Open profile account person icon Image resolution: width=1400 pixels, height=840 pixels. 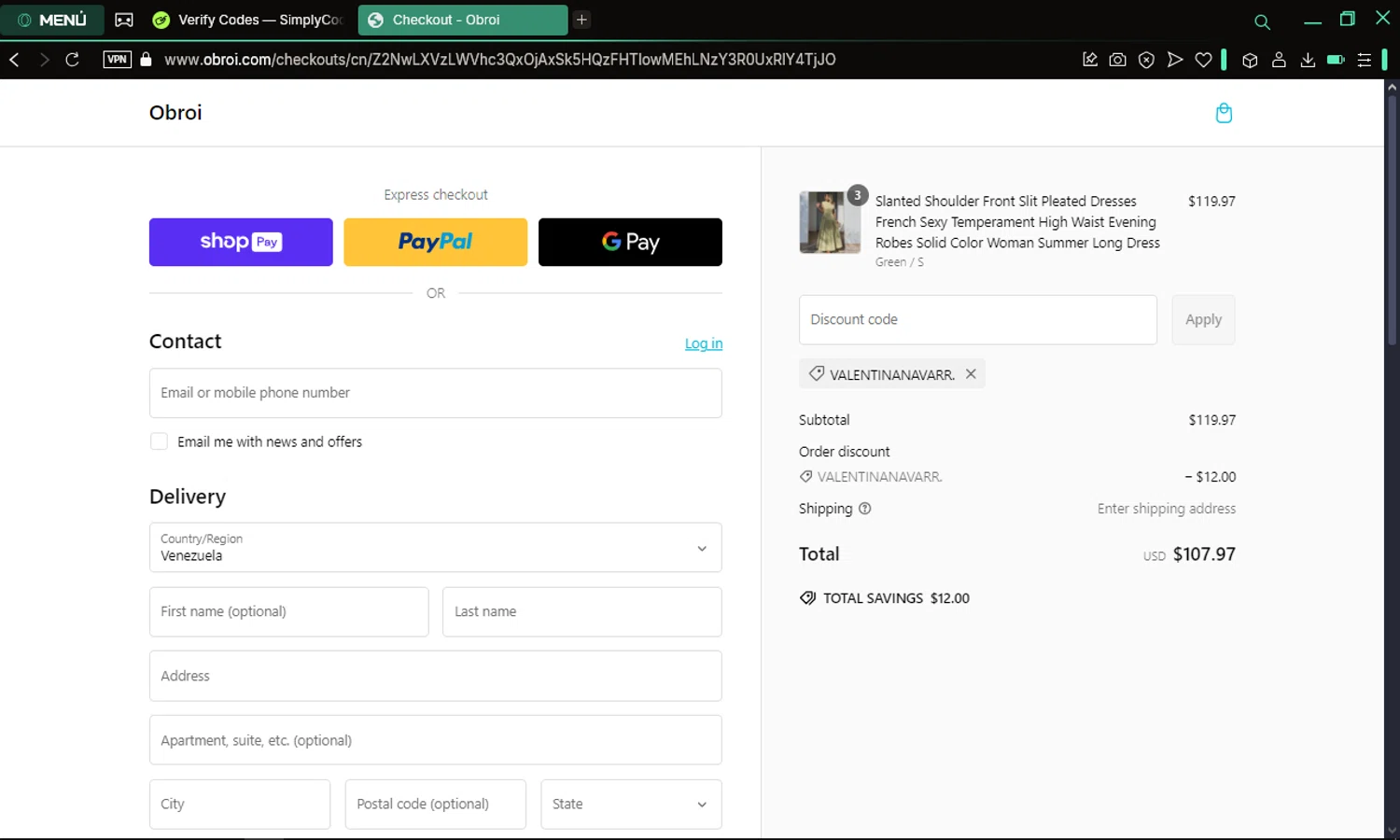1279,60
